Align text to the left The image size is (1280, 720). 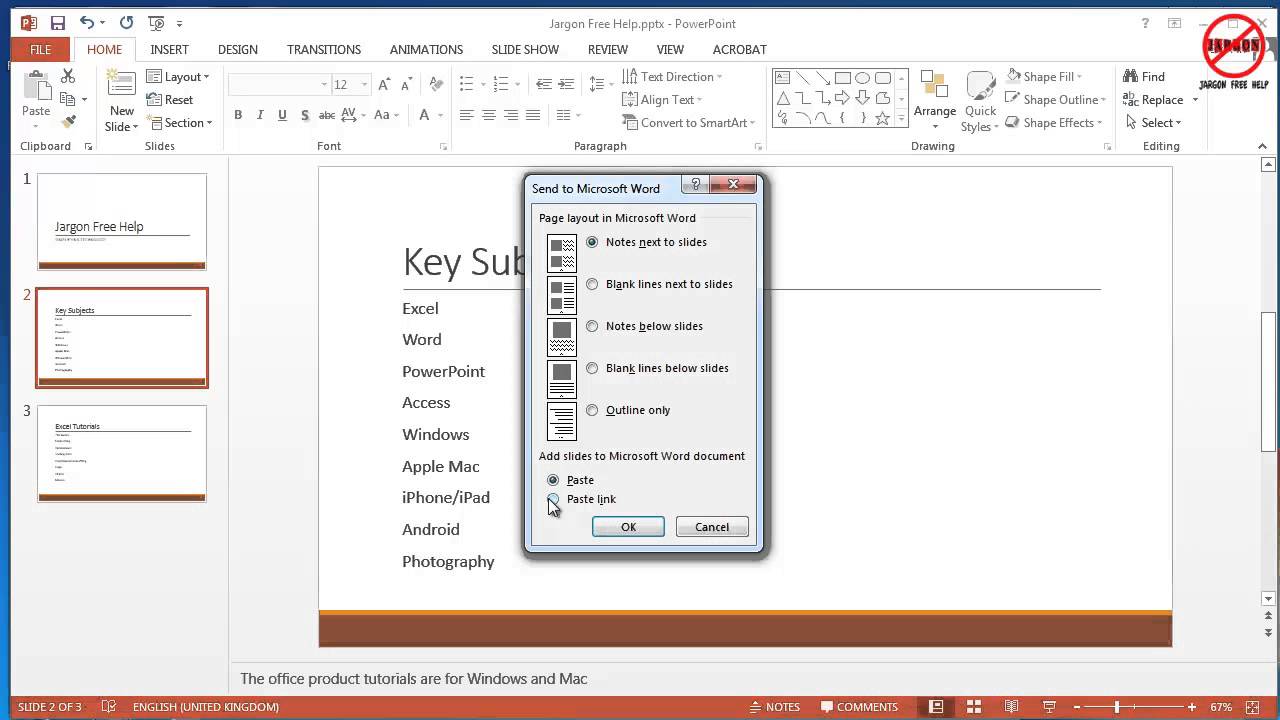[467, 115]
